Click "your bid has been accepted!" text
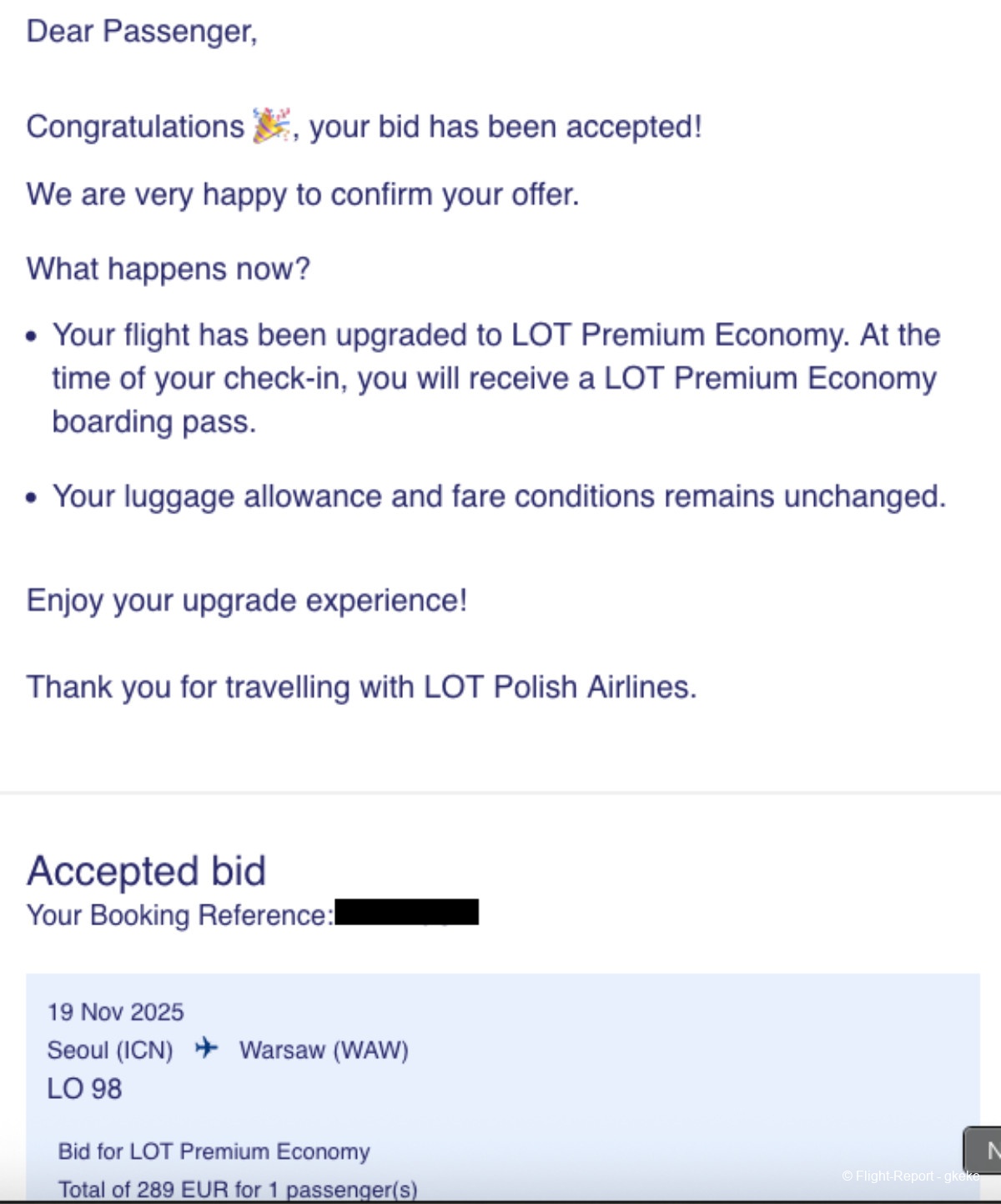1001x1204 pixels. [506, 127]
